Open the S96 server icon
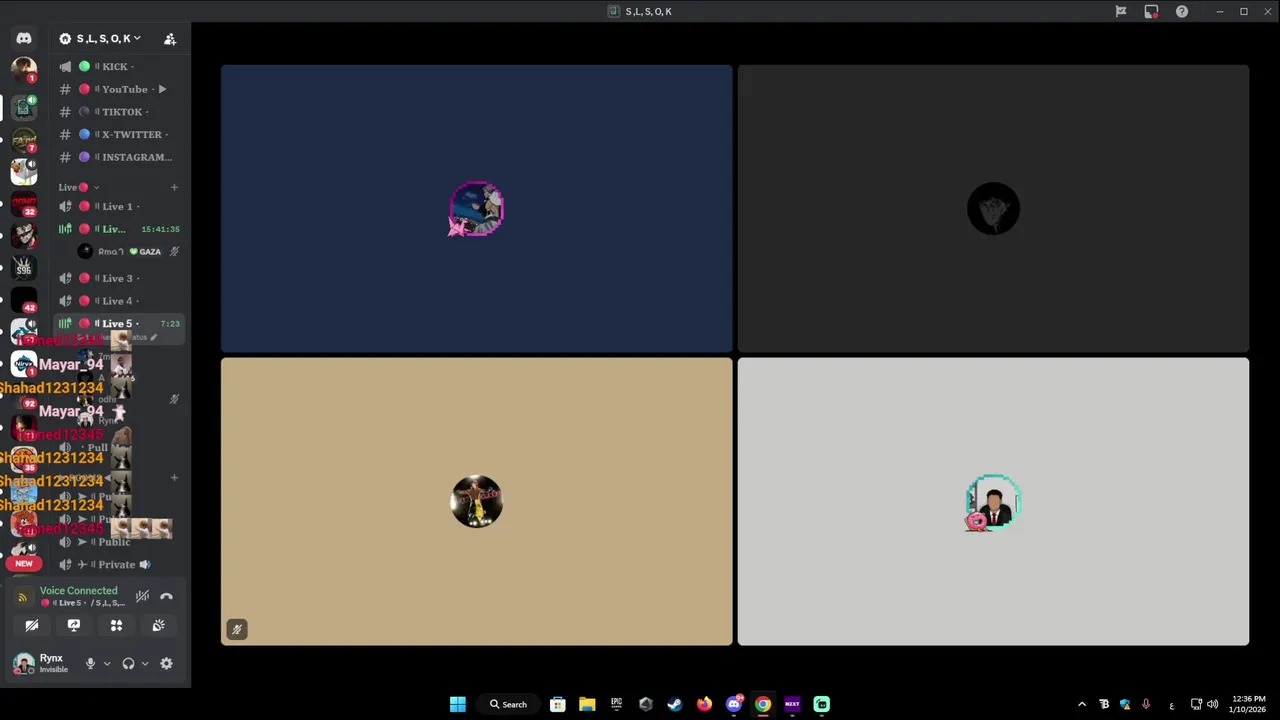 click(24, 269)
